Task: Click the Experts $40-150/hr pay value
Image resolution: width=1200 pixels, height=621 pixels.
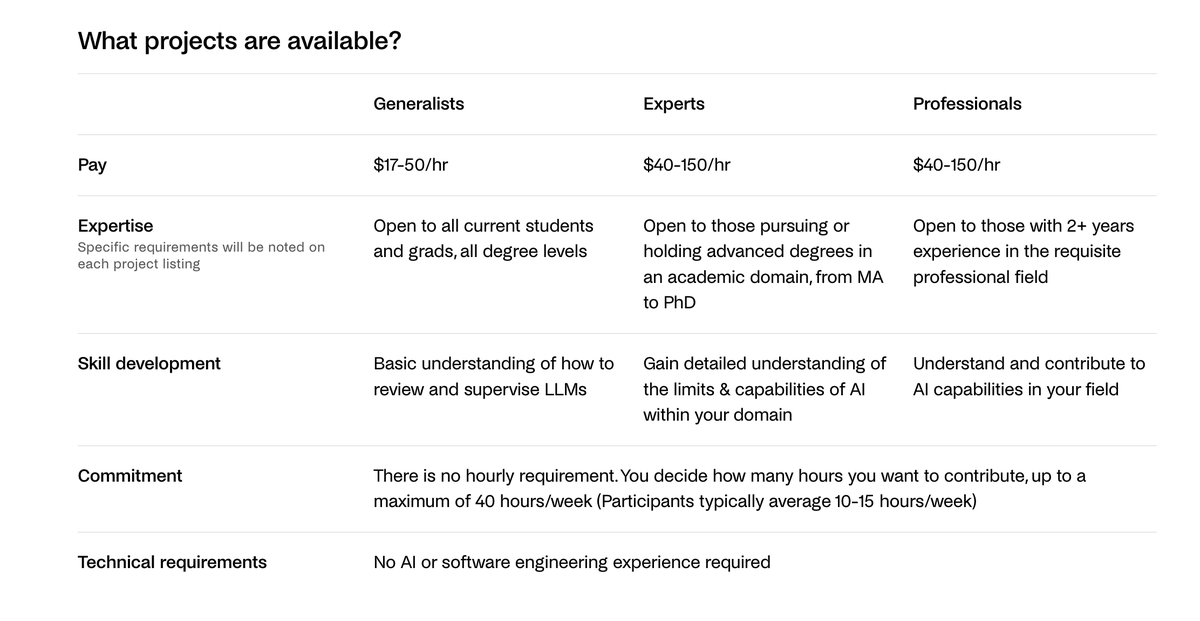Action: [686, 165]
